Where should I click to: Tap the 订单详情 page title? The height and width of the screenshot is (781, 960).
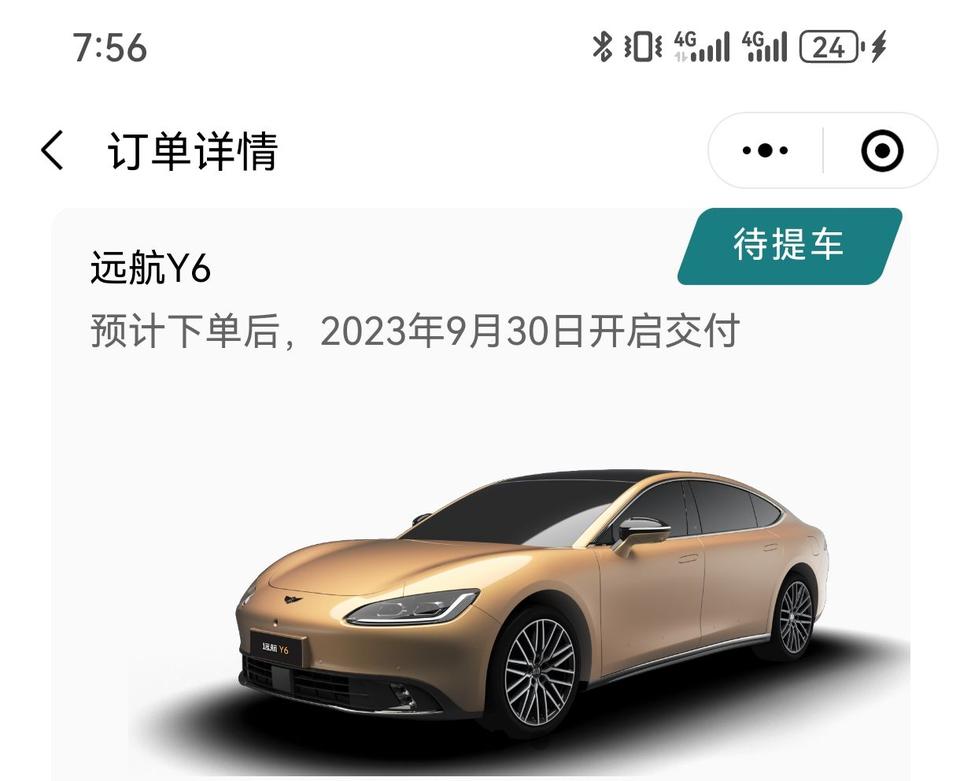coord(192,151)
